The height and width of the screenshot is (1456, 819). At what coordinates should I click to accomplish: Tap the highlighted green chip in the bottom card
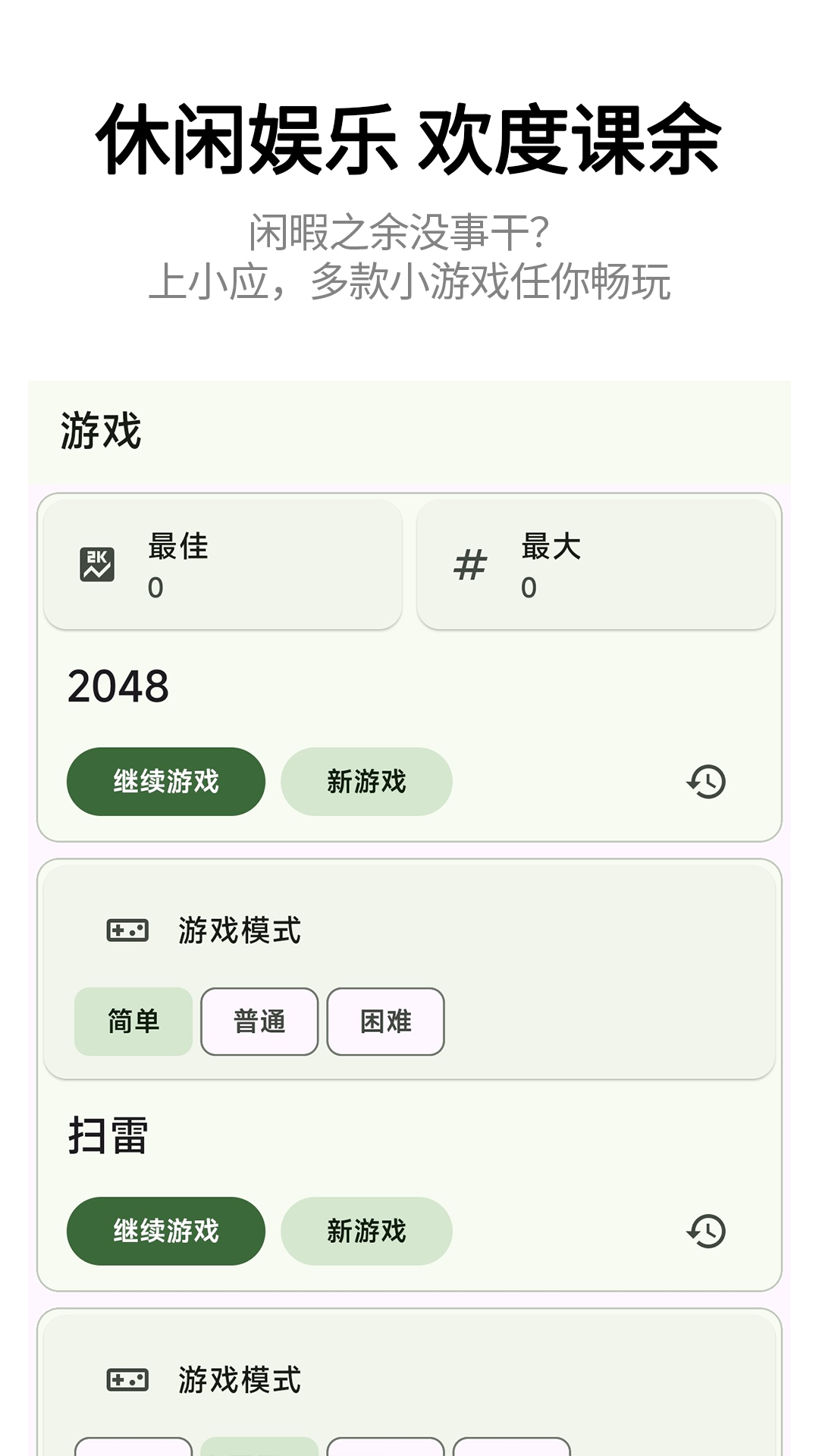[x=259, y=1447]
